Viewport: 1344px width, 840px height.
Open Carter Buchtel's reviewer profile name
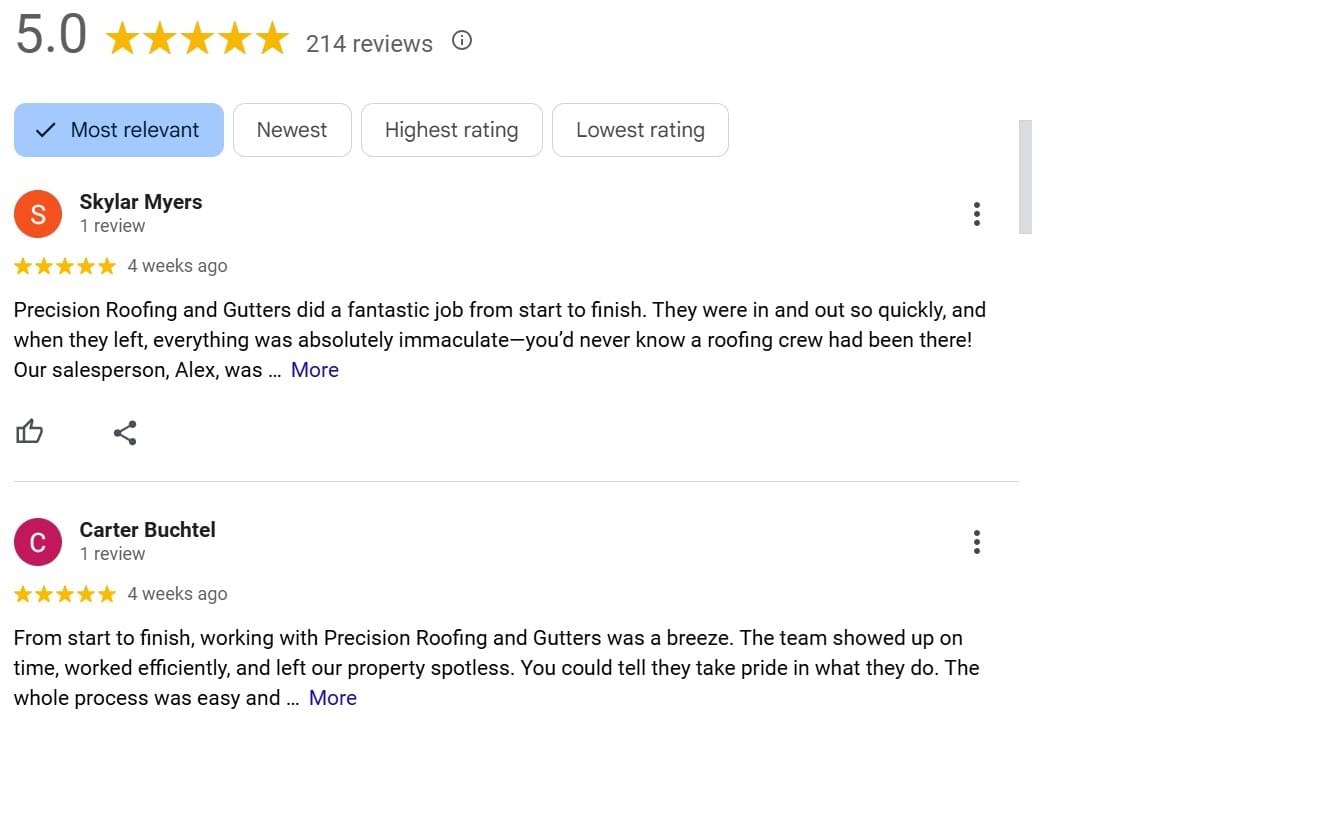[x=148, y=530]
